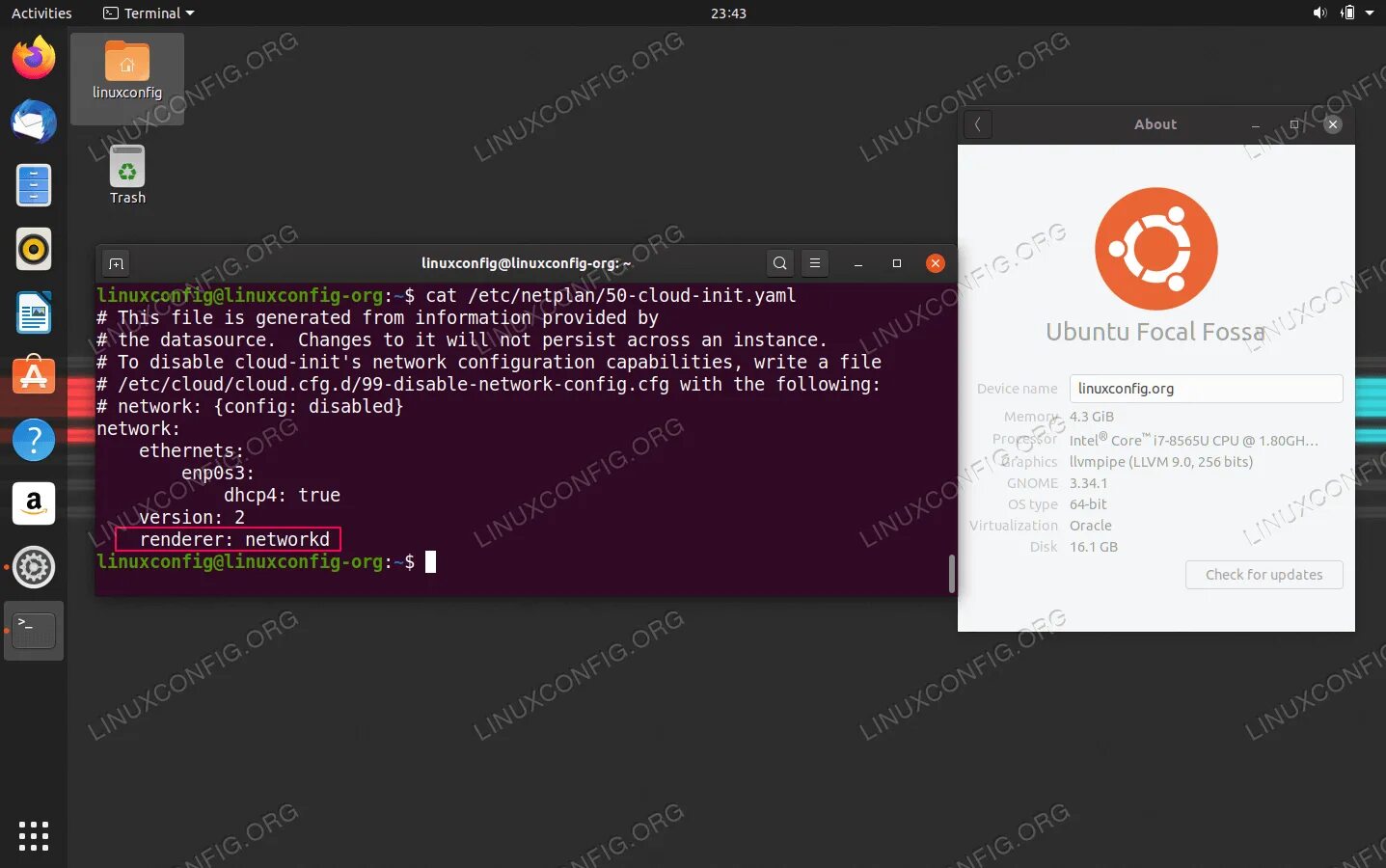The width and height of the screenshot is (1386, 868).
Task: Click the new tab icon in terminal titlebar
Action: point(117,263)
